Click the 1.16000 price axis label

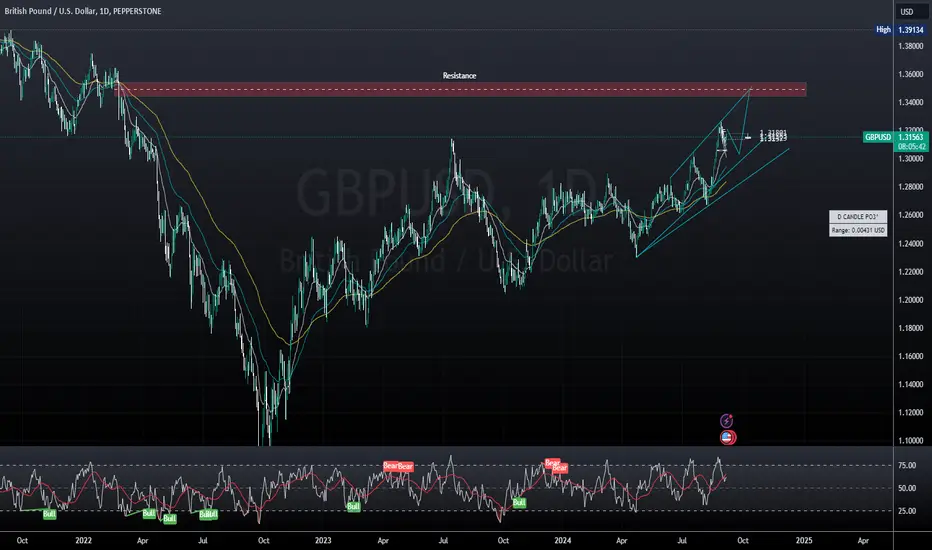tap(911, 356)
